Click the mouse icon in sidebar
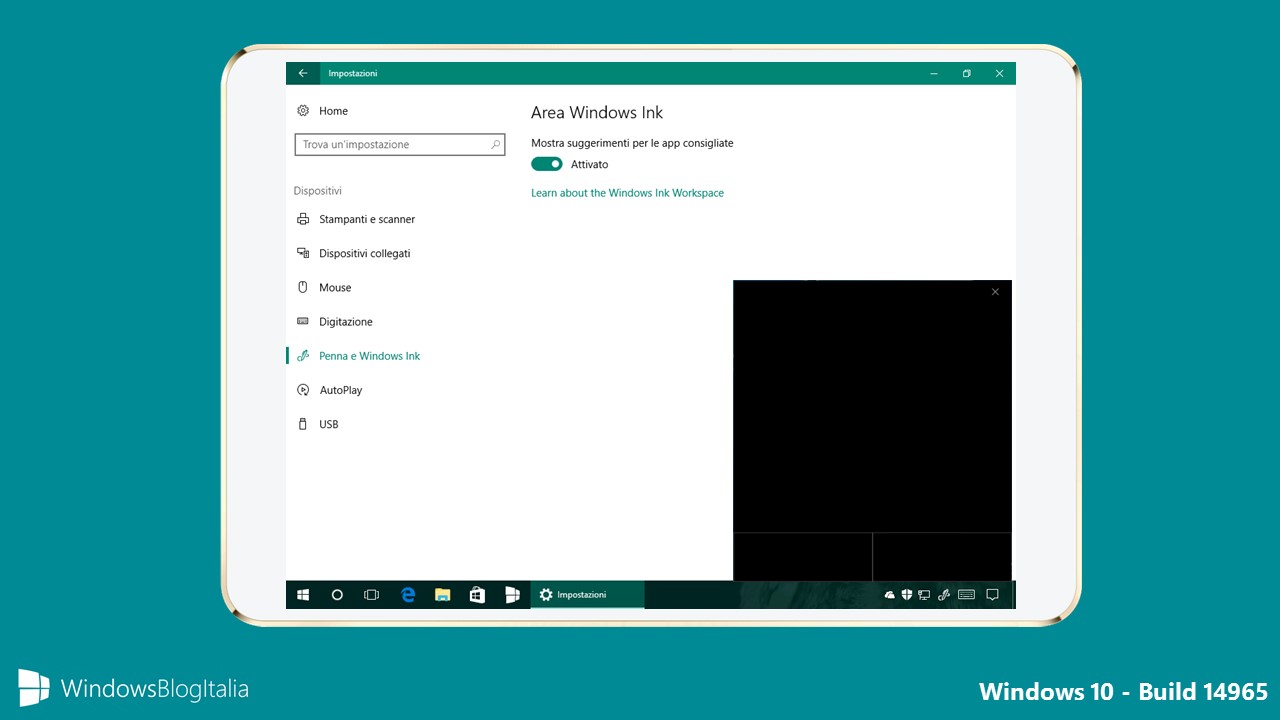1280x720 pixels. tap(303, 287)
